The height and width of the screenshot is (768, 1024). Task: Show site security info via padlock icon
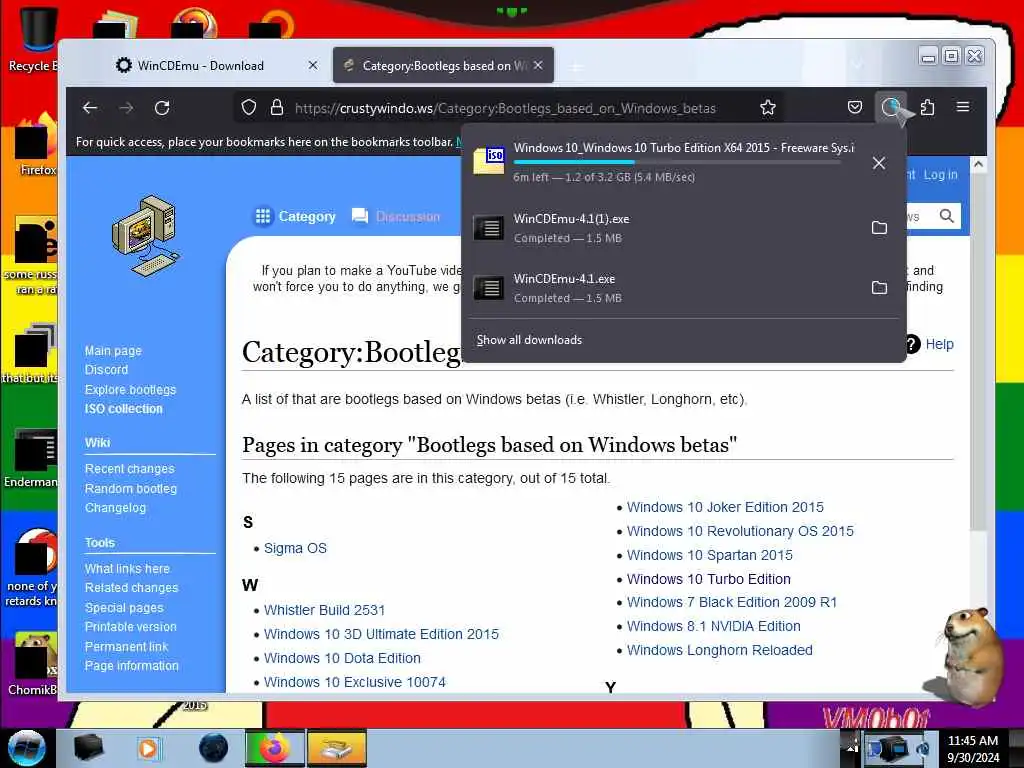[x=277, y=108]
